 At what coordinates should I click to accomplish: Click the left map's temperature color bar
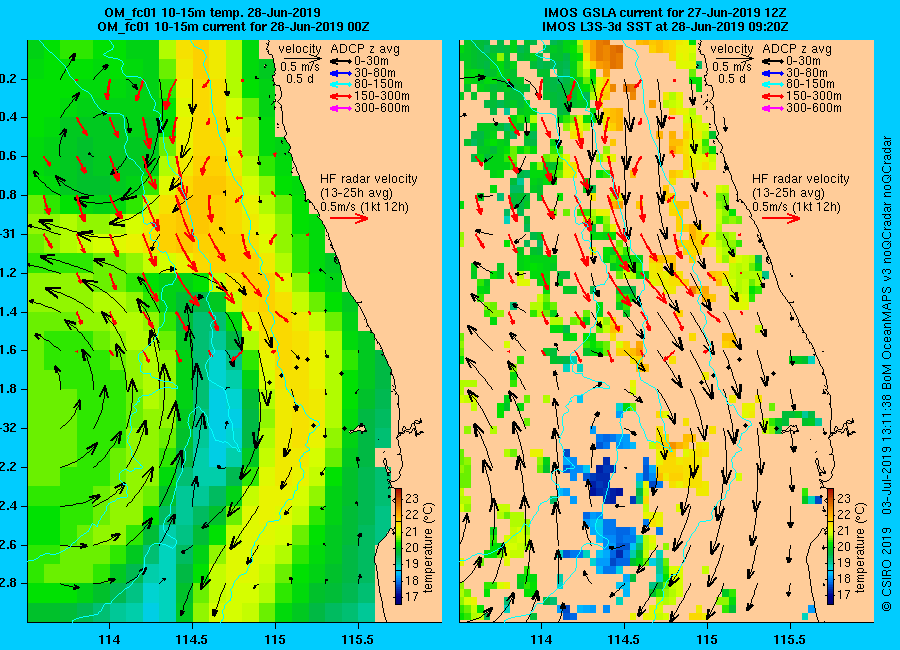click(x=398, y=546)
